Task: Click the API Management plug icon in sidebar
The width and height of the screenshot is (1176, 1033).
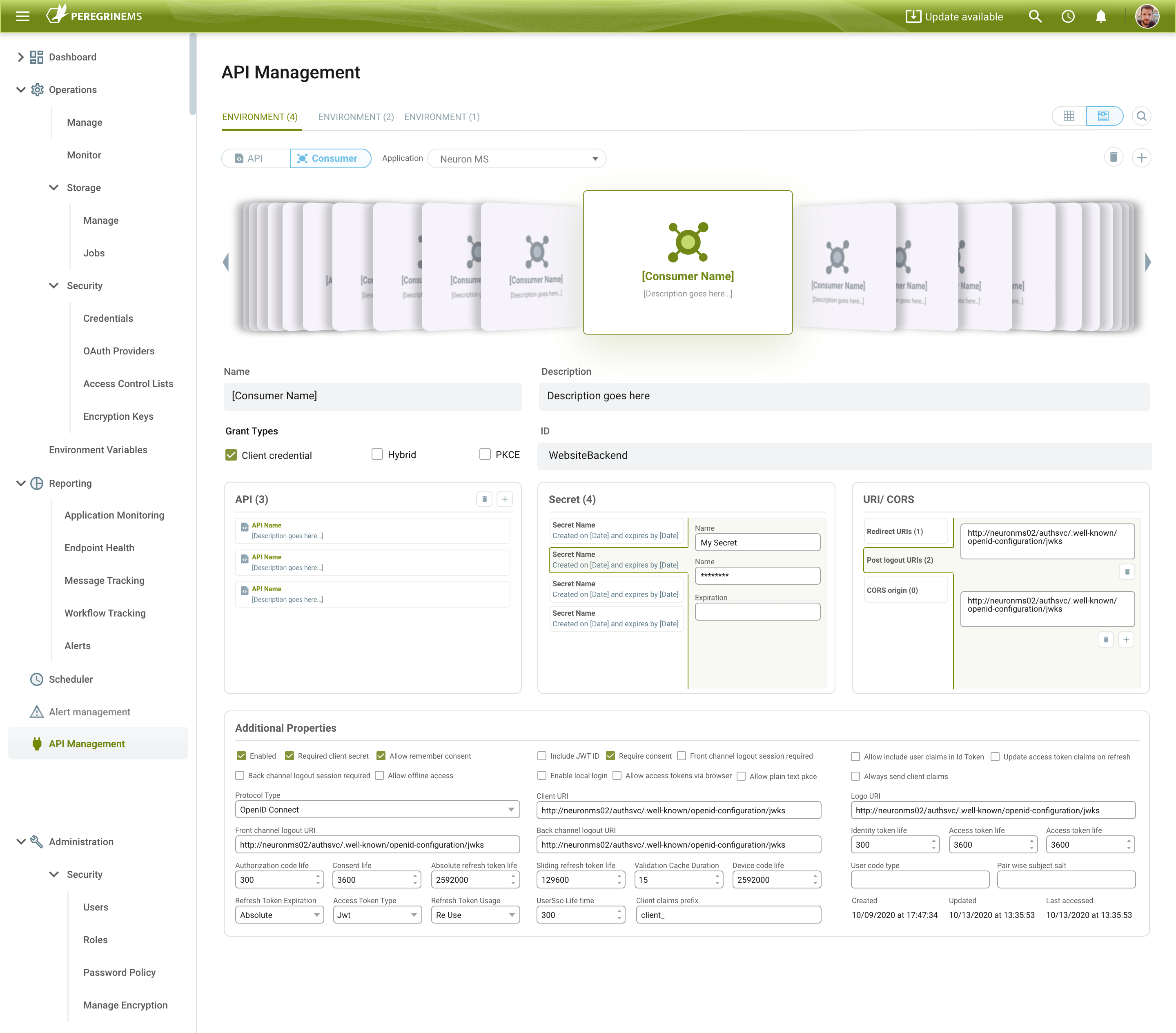Action: (37, 743)
